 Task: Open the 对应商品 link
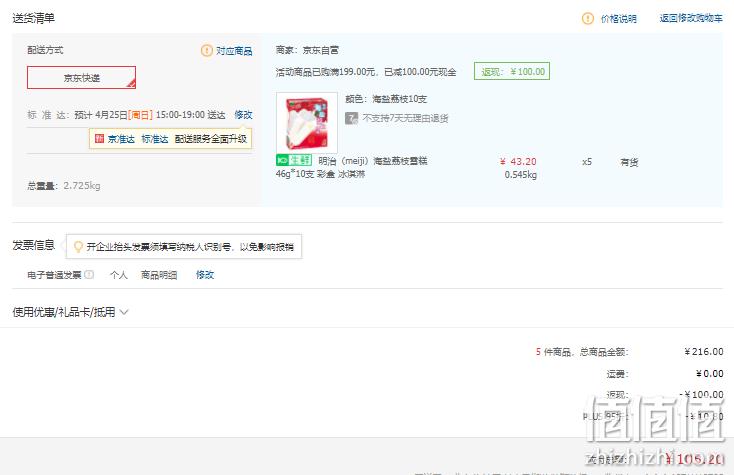click(x=234, y=51)
